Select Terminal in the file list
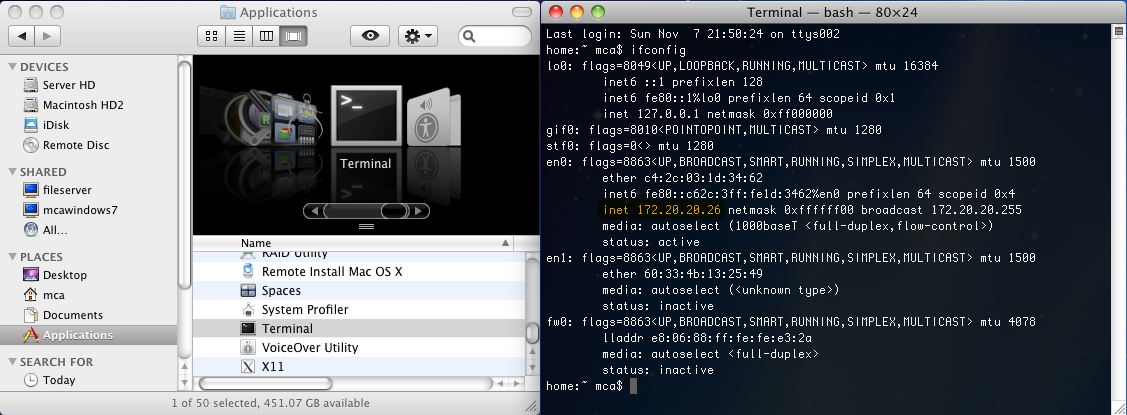1127x415 pixels. click(x=359, y=328)
